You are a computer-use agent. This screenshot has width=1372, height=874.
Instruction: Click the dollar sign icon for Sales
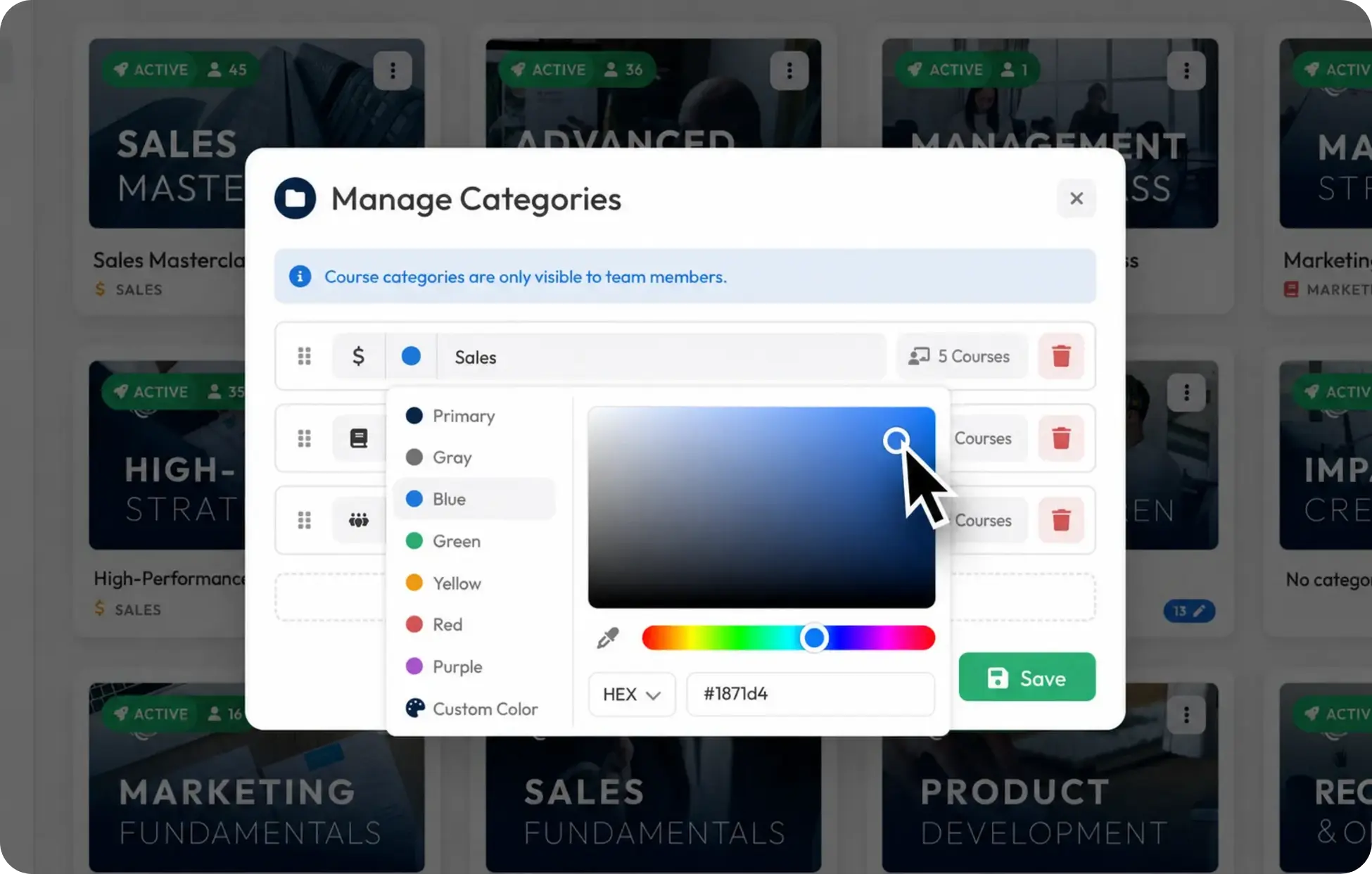(x=358, y=356)
